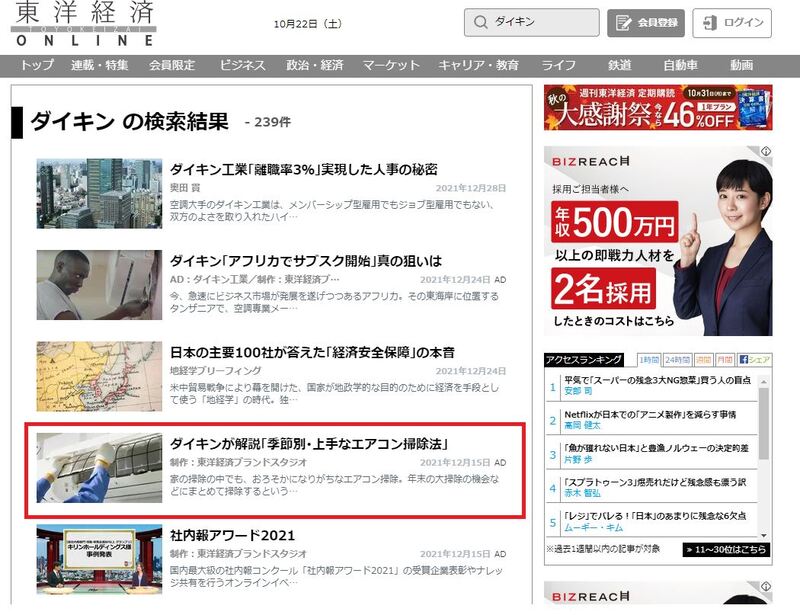The height and width of the screenshot is (615, 800).
Task: Open ranking article 「スプラトゥーン3」爆売れ
Action: click(655, 482)
